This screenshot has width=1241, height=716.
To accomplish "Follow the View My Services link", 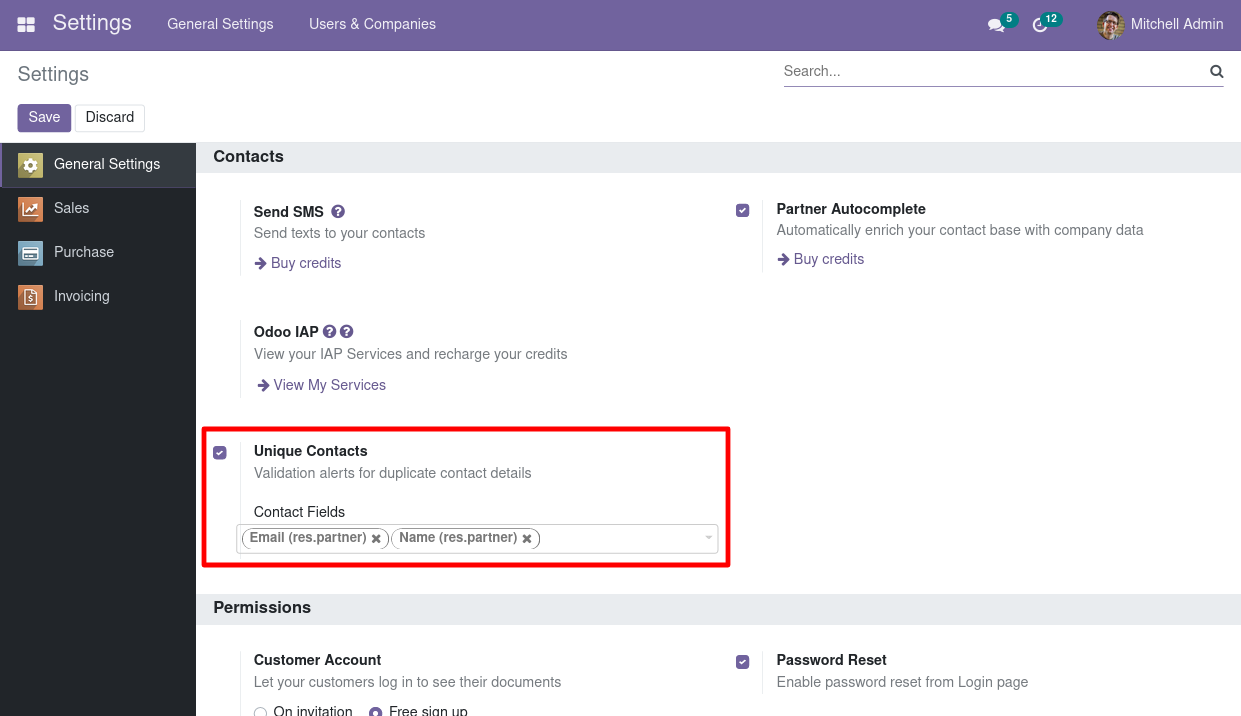I will click(x=329, y=385).
